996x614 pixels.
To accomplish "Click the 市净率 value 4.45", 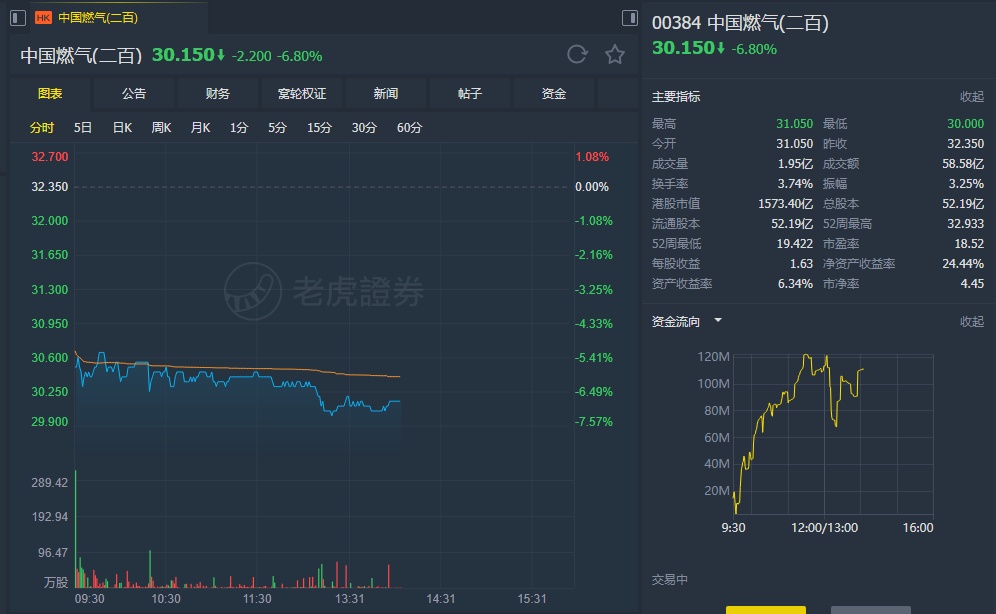I will [972, 284].
